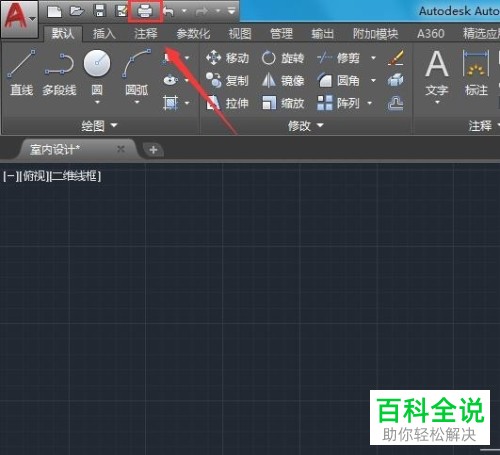
Task: Change the 俯视 view control
Action: point(33,176)
